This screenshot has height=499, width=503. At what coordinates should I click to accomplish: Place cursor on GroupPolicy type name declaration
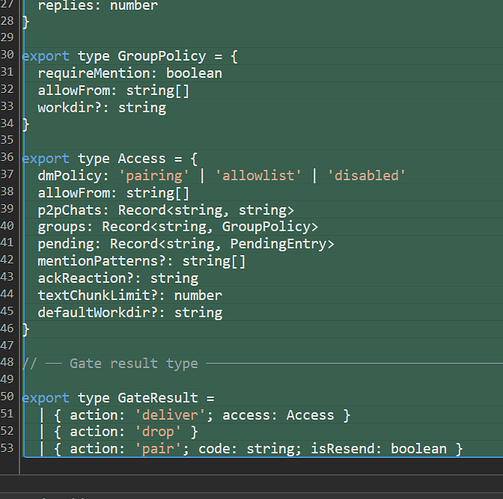click(162, 56)
